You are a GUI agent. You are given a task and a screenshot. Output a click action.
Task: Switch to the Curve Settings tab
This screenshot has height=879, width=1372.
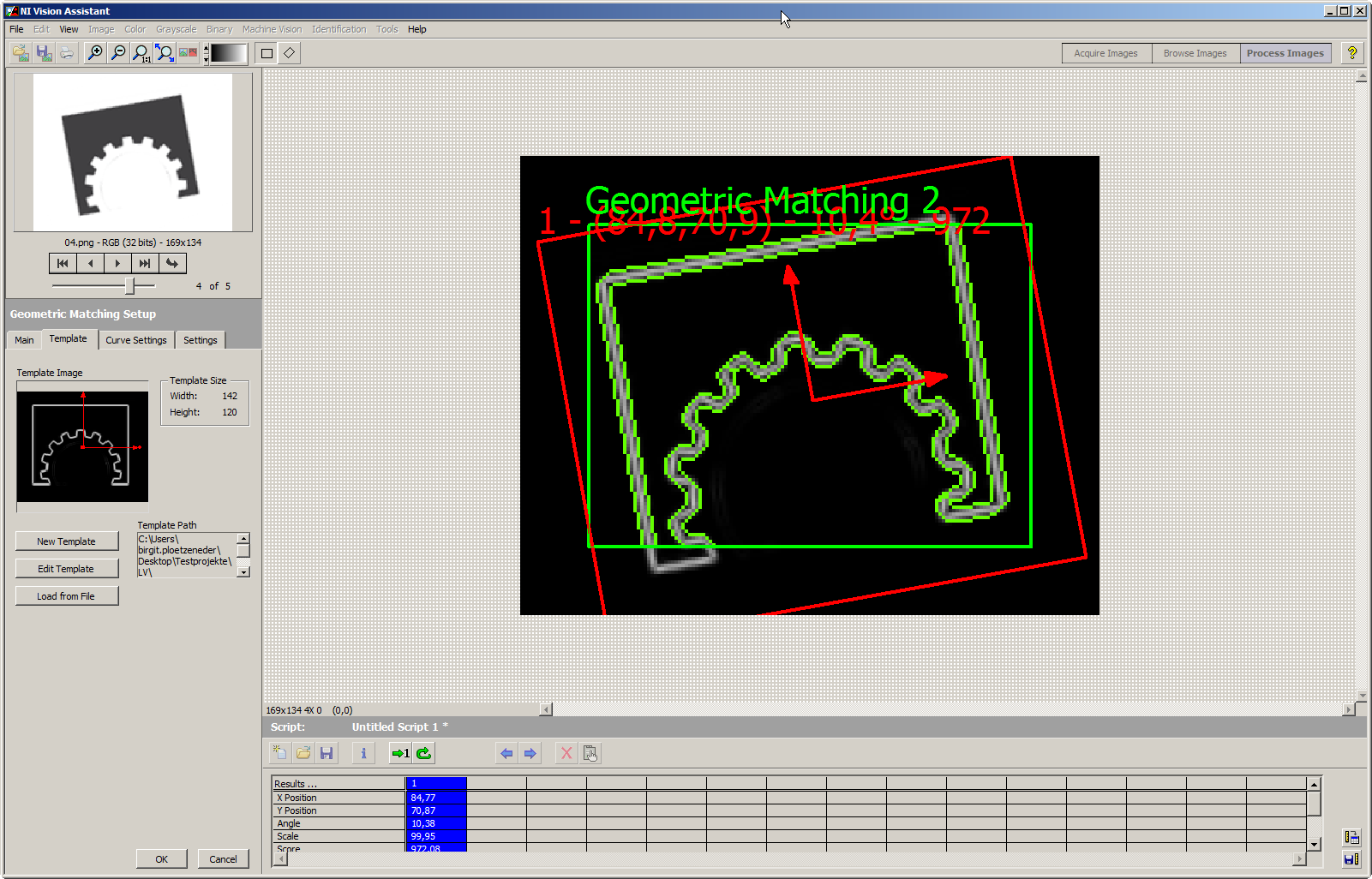click(x=136, y=340)
